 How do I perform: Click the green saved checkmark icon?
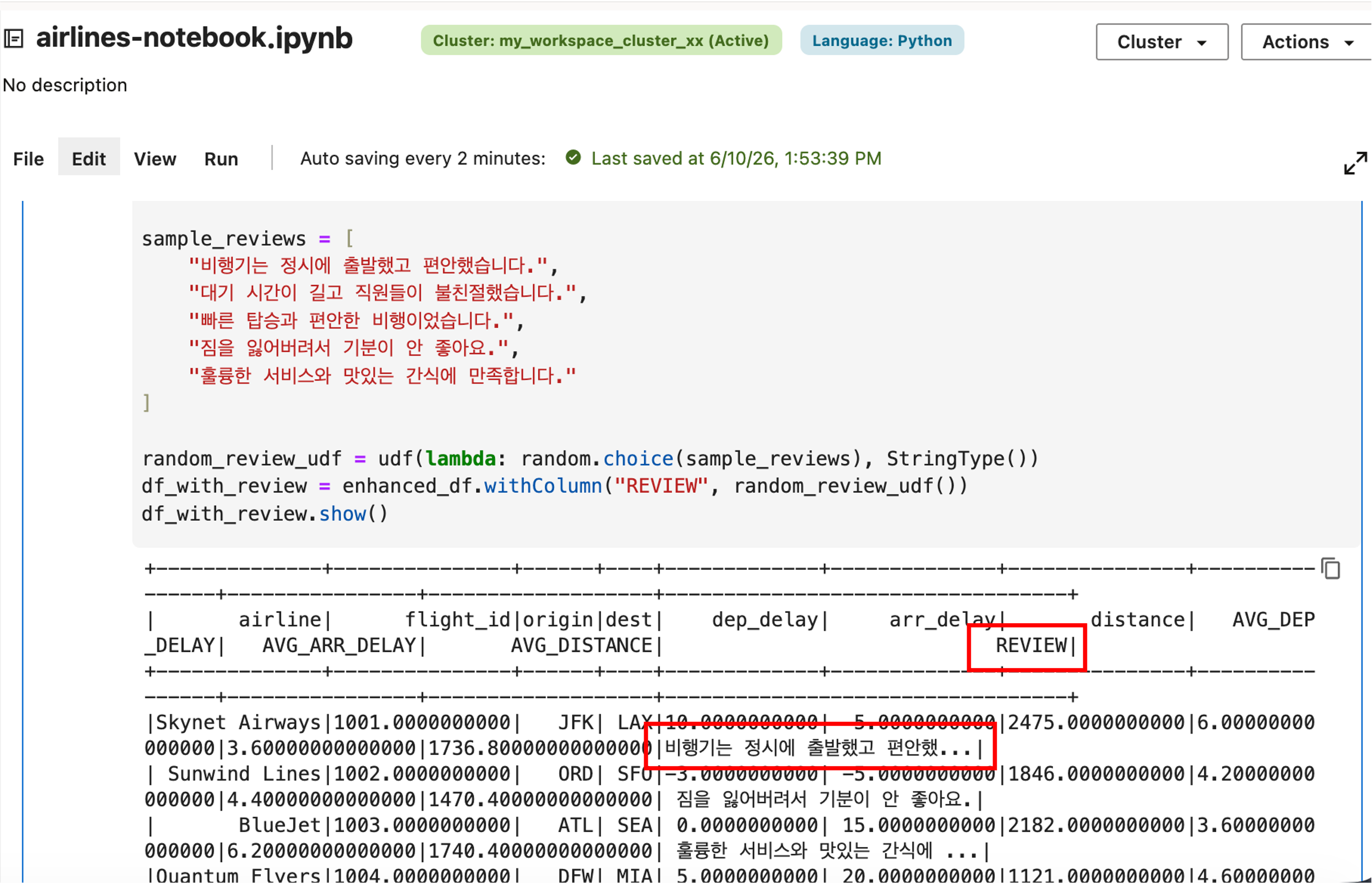(573, 157)
